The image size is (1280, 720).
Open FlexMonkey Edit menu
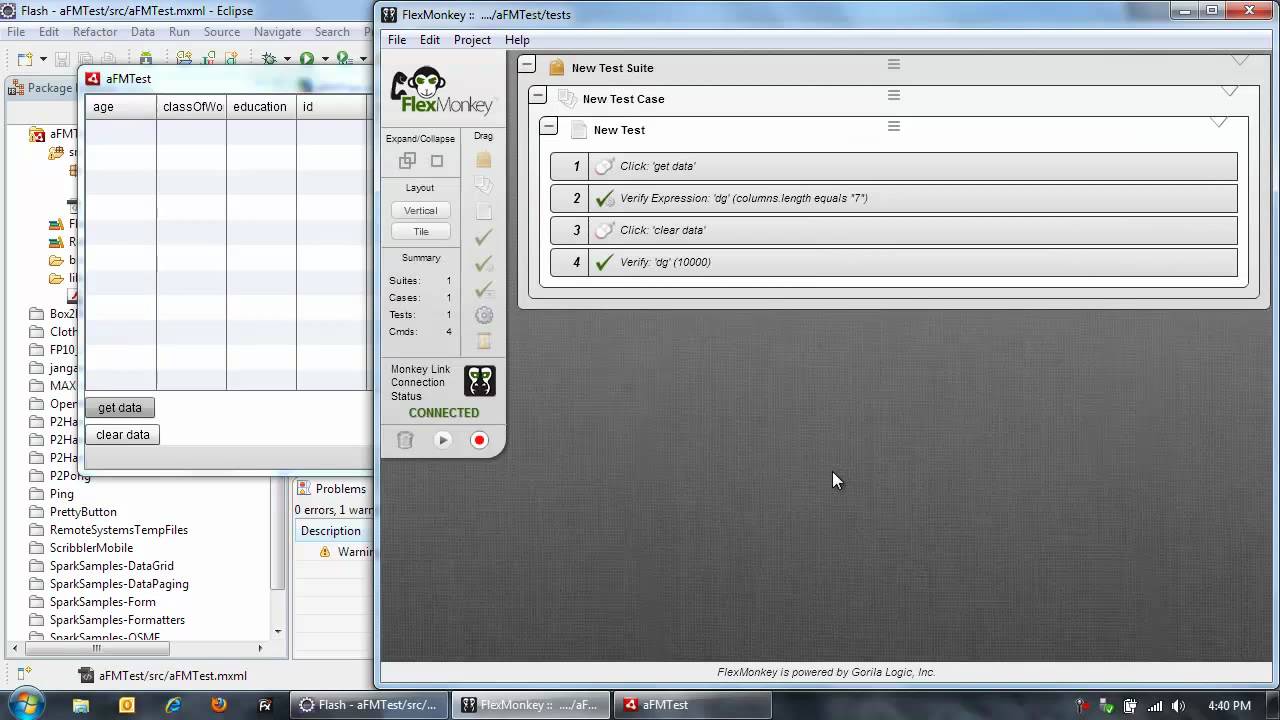click(x=430, y=40)
